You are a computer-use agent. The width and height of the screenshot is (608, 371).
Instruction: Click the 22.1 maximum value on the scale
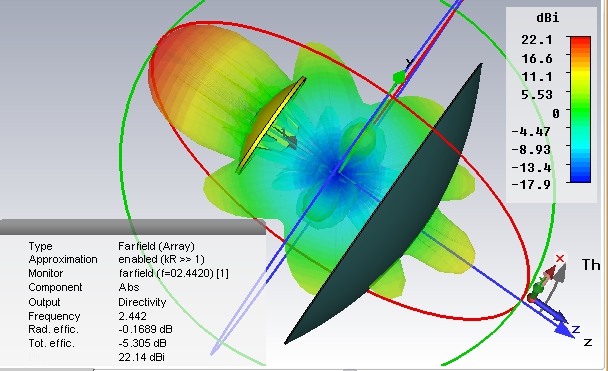coord(537,40)
